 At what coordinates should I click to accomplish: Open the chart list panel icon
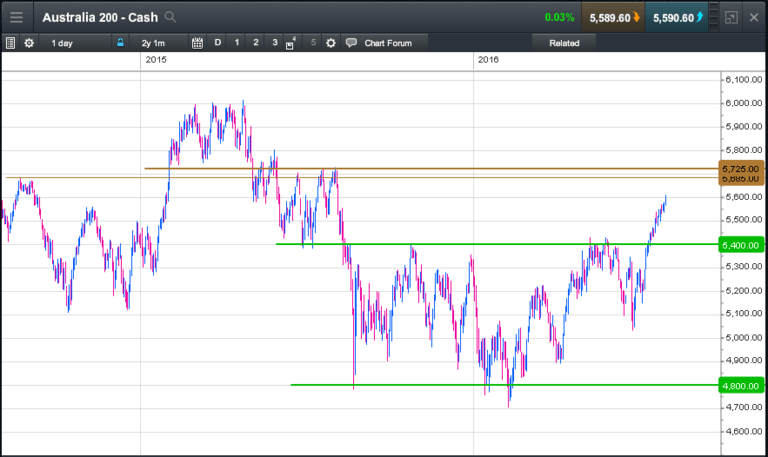click(10, 43)
